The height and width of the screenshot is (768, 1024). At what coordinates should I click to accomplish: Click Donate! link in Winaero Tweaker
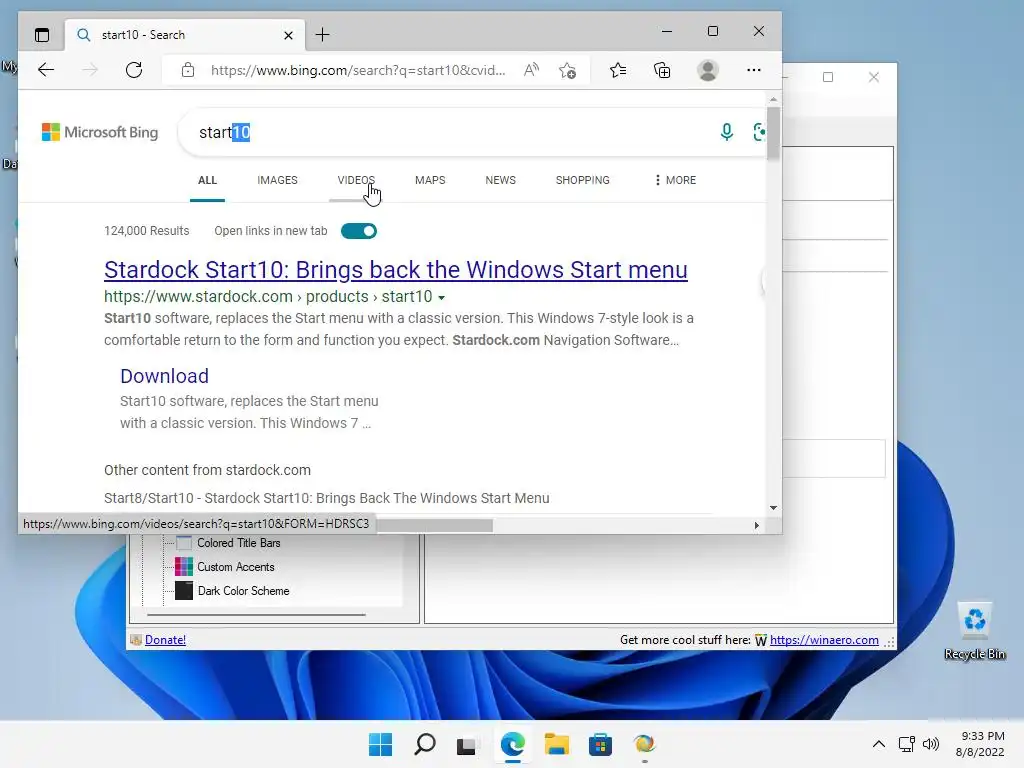165,640
